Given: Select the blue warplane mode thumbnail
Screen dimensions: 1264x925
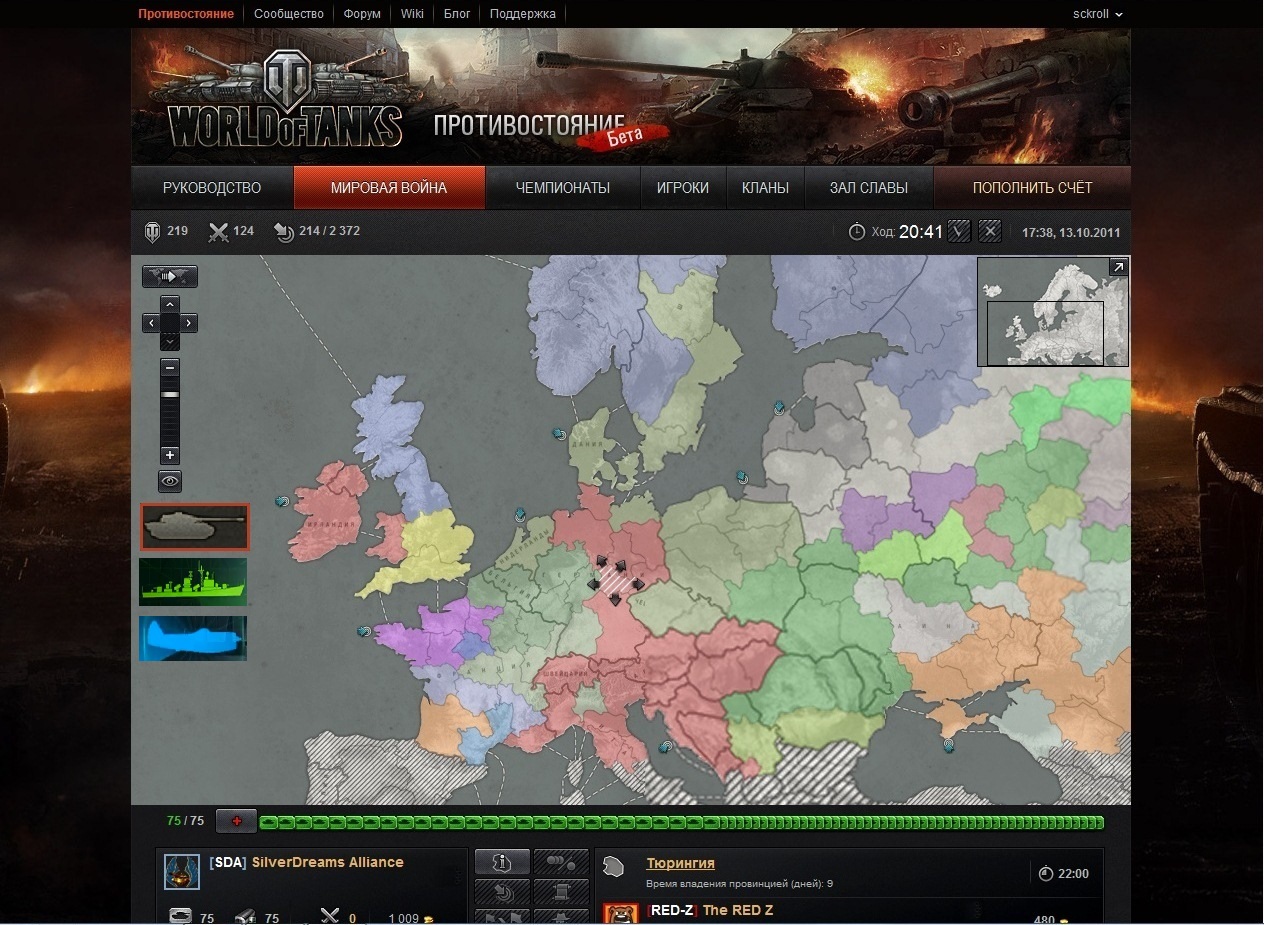Looking at the screenshot, I should pyautogui.click(x=193, y=638).
